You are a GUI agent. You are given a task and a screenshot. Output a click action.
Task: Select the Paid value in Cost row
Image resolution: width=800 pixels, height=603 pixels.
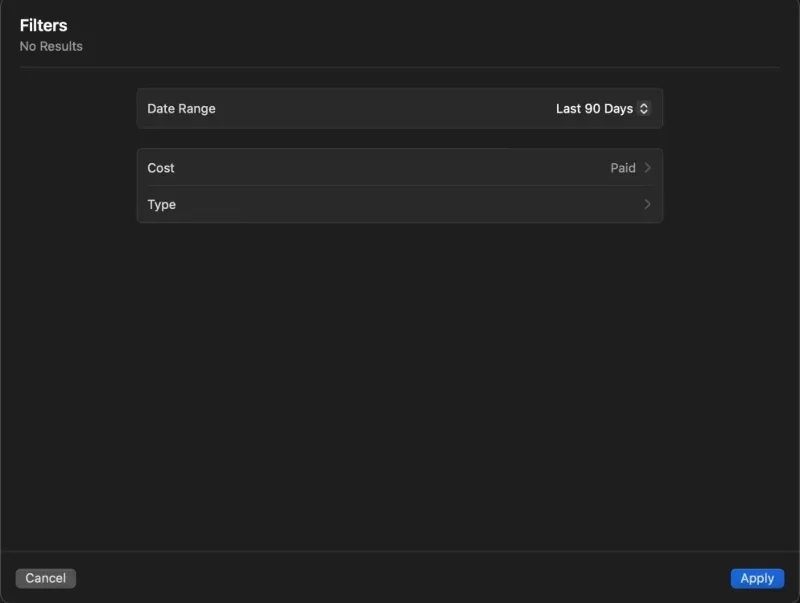[x=623, y=168]
